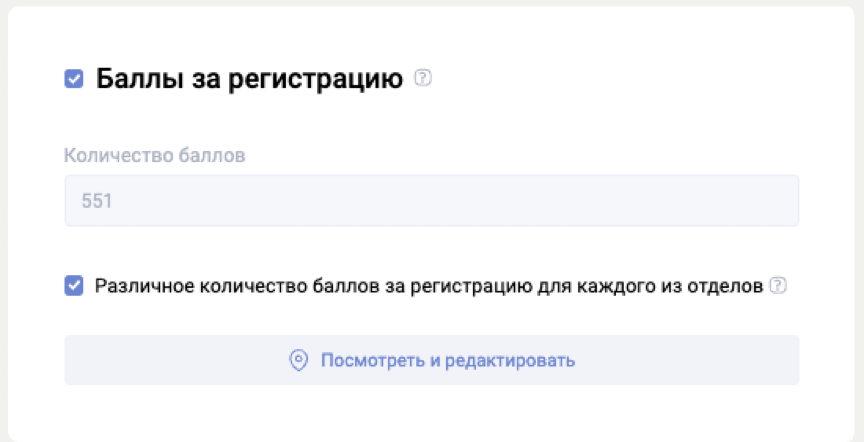Open the view and edit departments button

click(432, 360)
